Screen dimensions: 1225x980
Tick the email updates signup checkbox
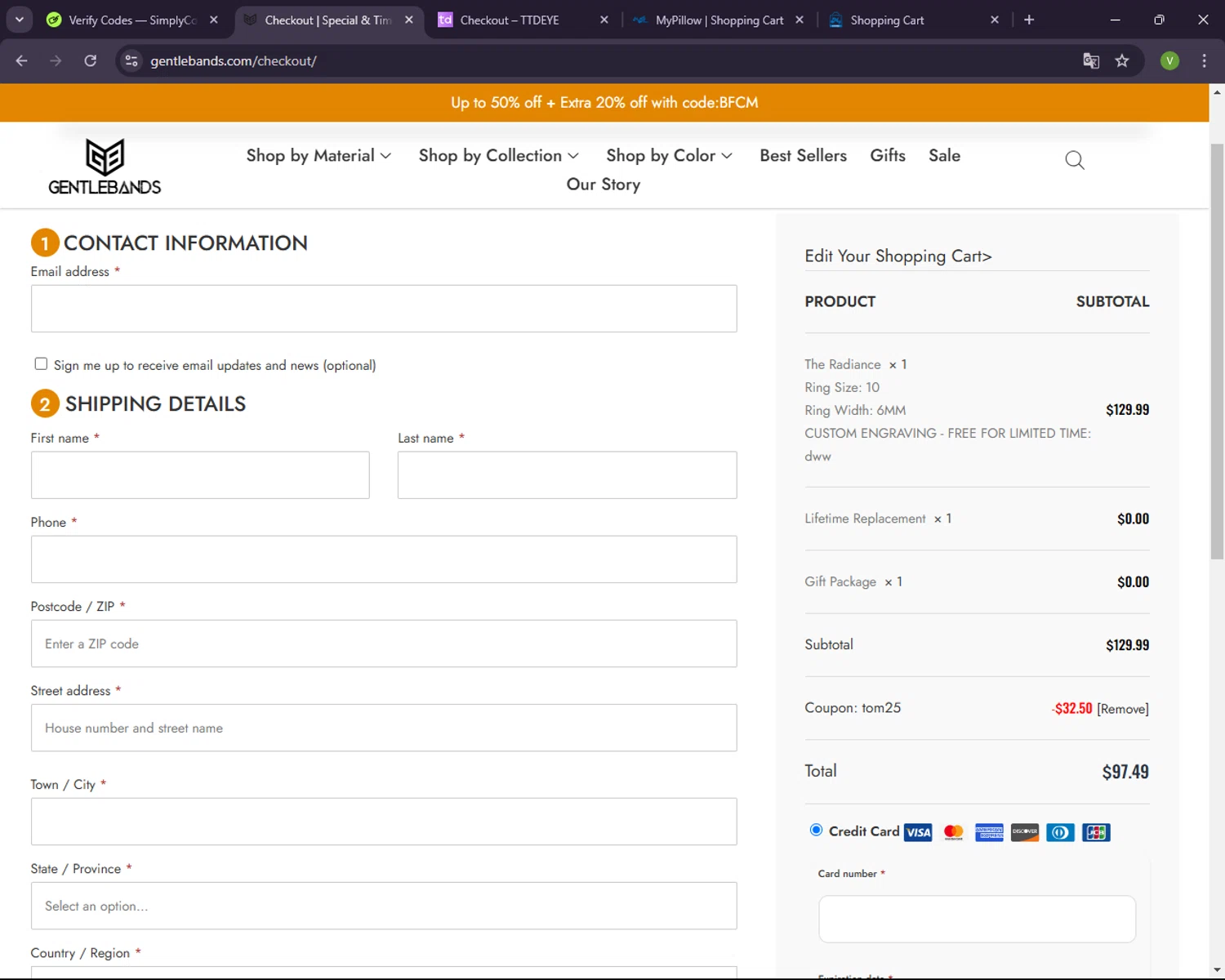[x=41, y=364]
